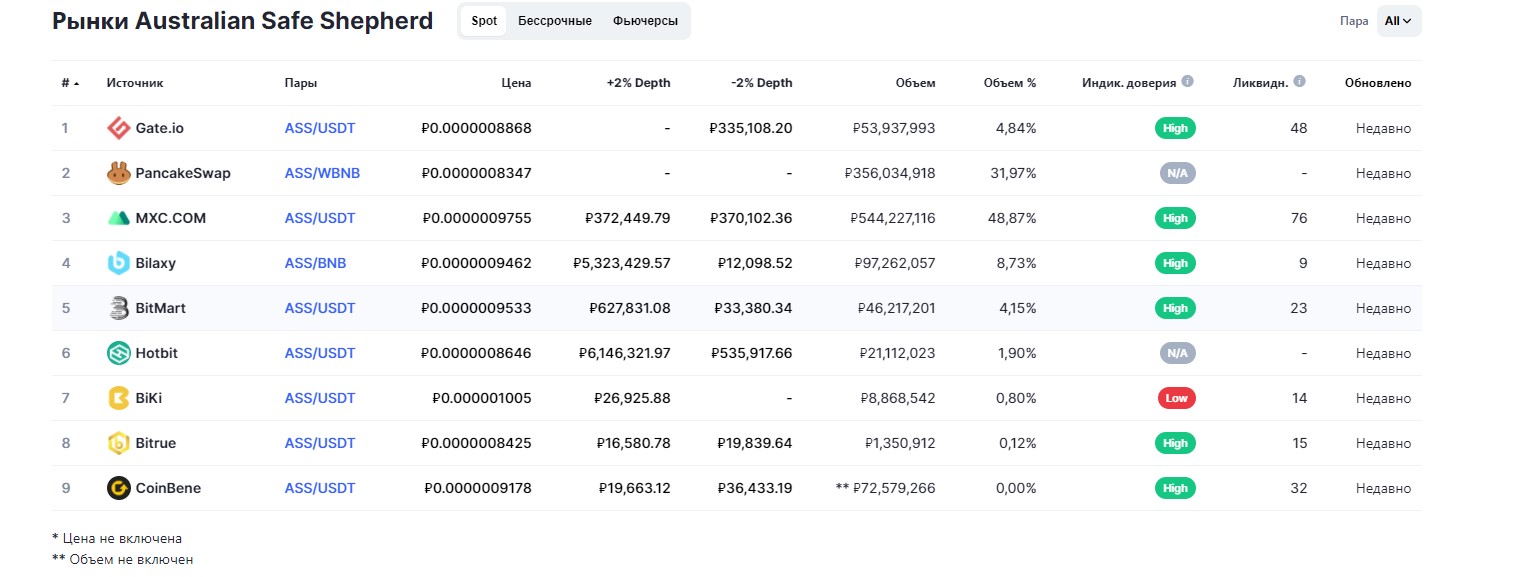Click the Bitrue exchange logo
The height and width of the screenshot is (577, 1515).
coord(119,443)
